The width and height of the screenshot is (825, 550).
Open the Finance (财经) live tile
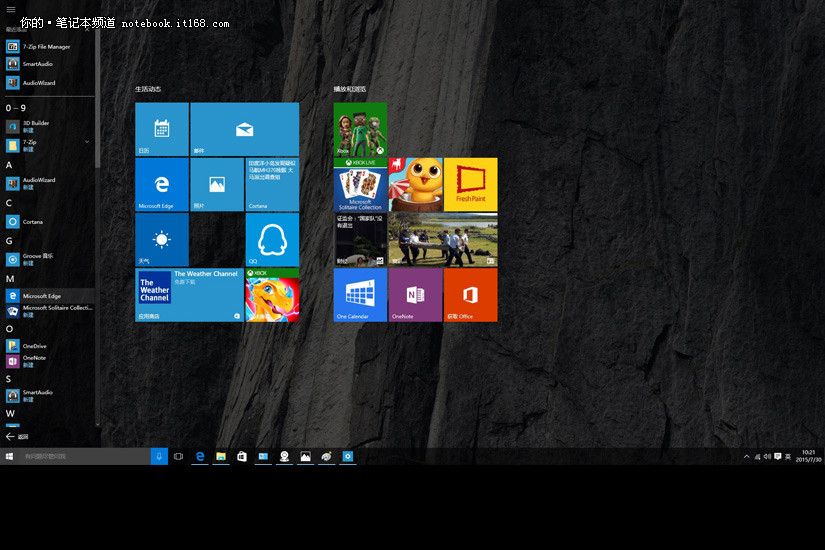pyautogui.click(x=360, y=239)
